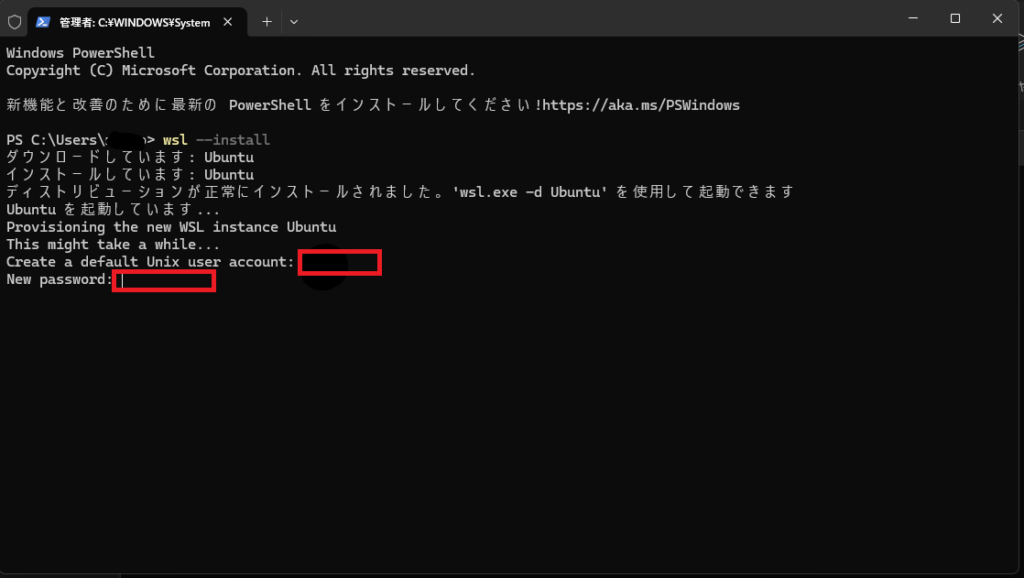Click 'This might take a while...' line

pyautogui.click(x=113, y=244)
